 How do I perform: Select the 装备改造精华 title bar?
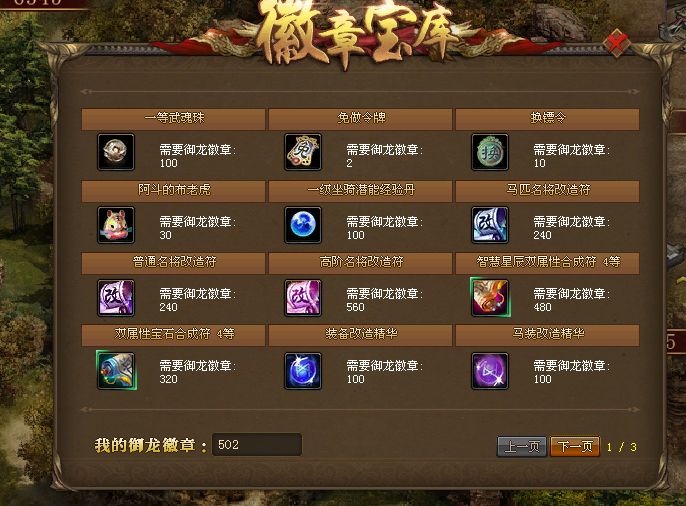[360, 335]
